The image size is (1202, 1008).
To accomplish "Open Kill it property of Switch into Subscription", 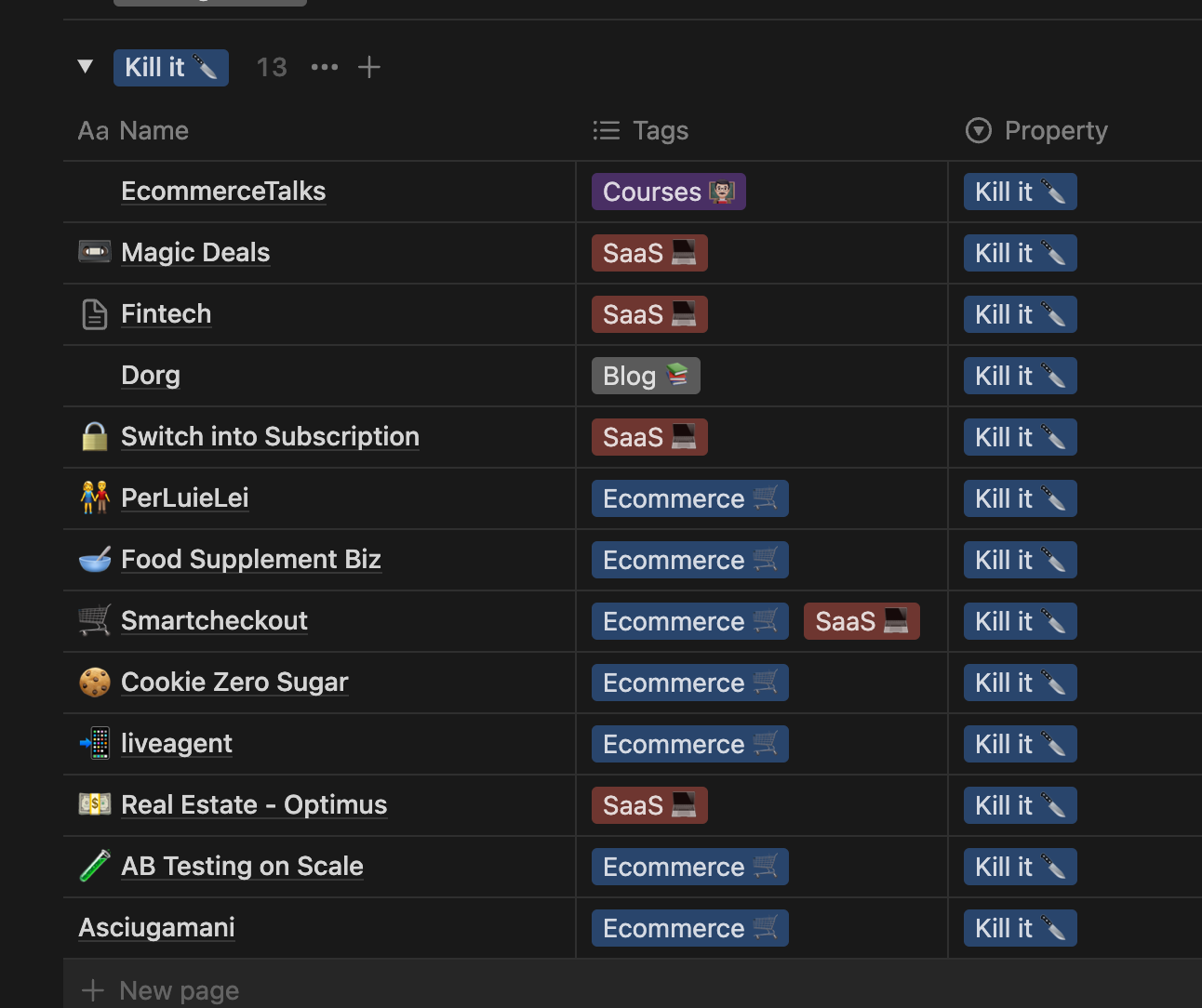I will pyautogui.click(x=1021, y=437).
